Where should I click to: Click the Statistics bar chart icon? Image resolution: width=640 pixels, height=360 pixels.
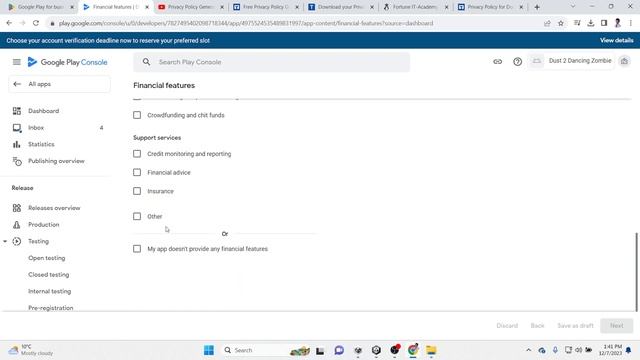pos(17,144)
